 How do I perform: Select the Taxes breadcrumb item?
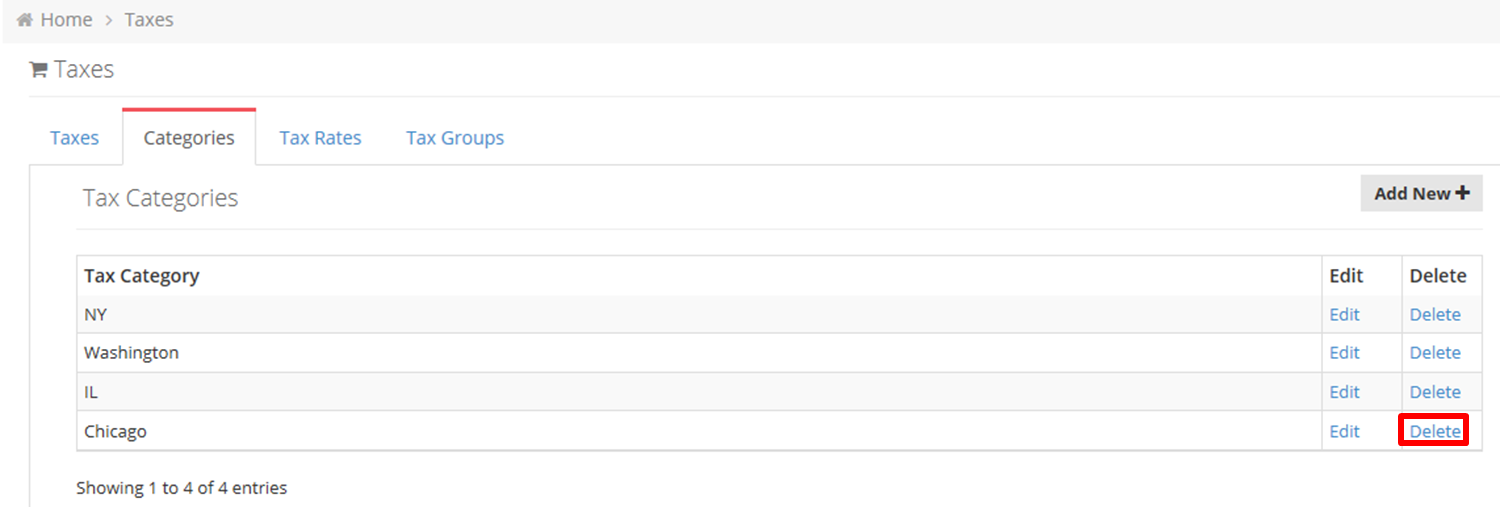coord(149,20)
